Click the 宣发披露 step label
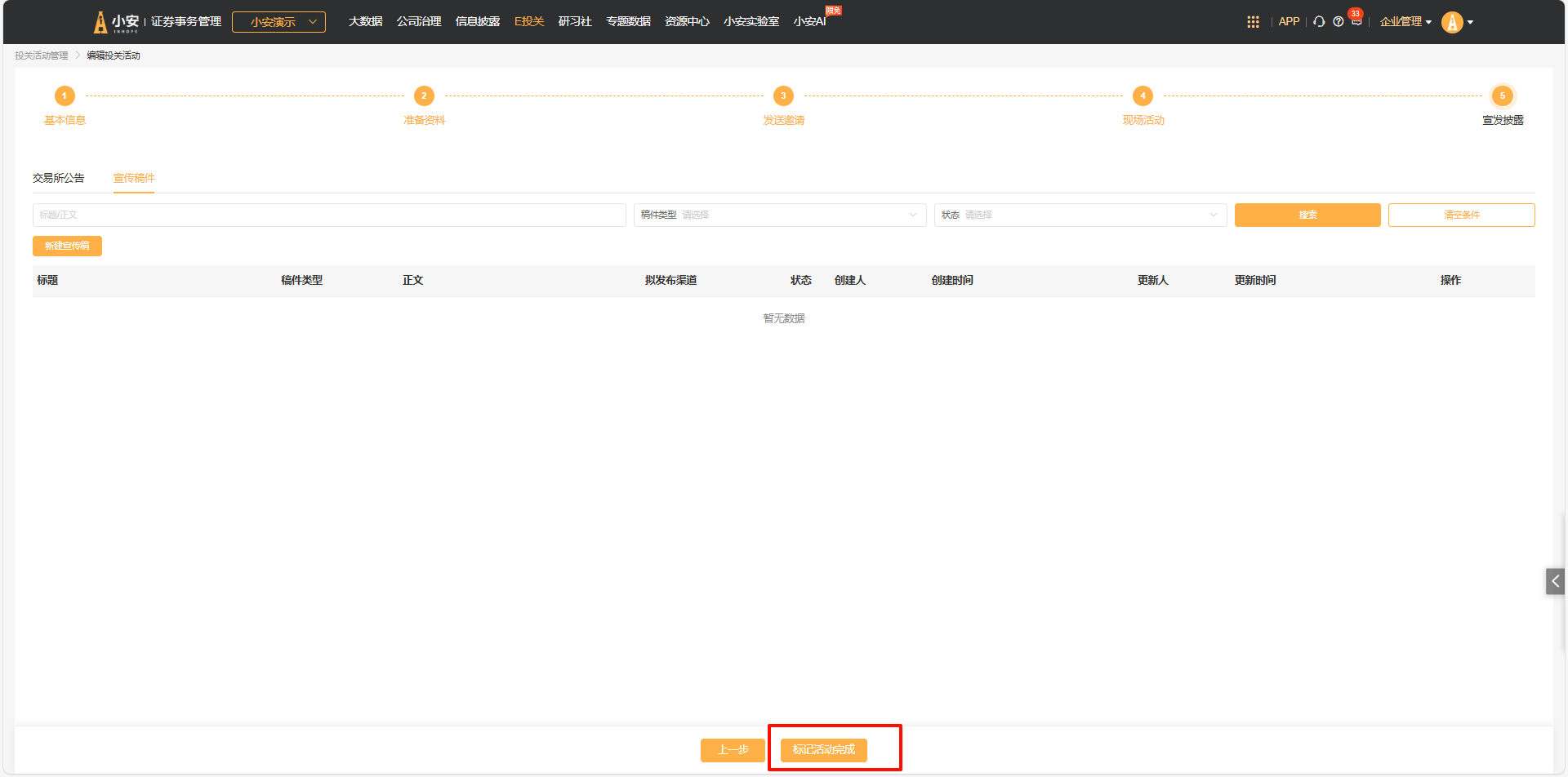 click(x=1503, y=120)
